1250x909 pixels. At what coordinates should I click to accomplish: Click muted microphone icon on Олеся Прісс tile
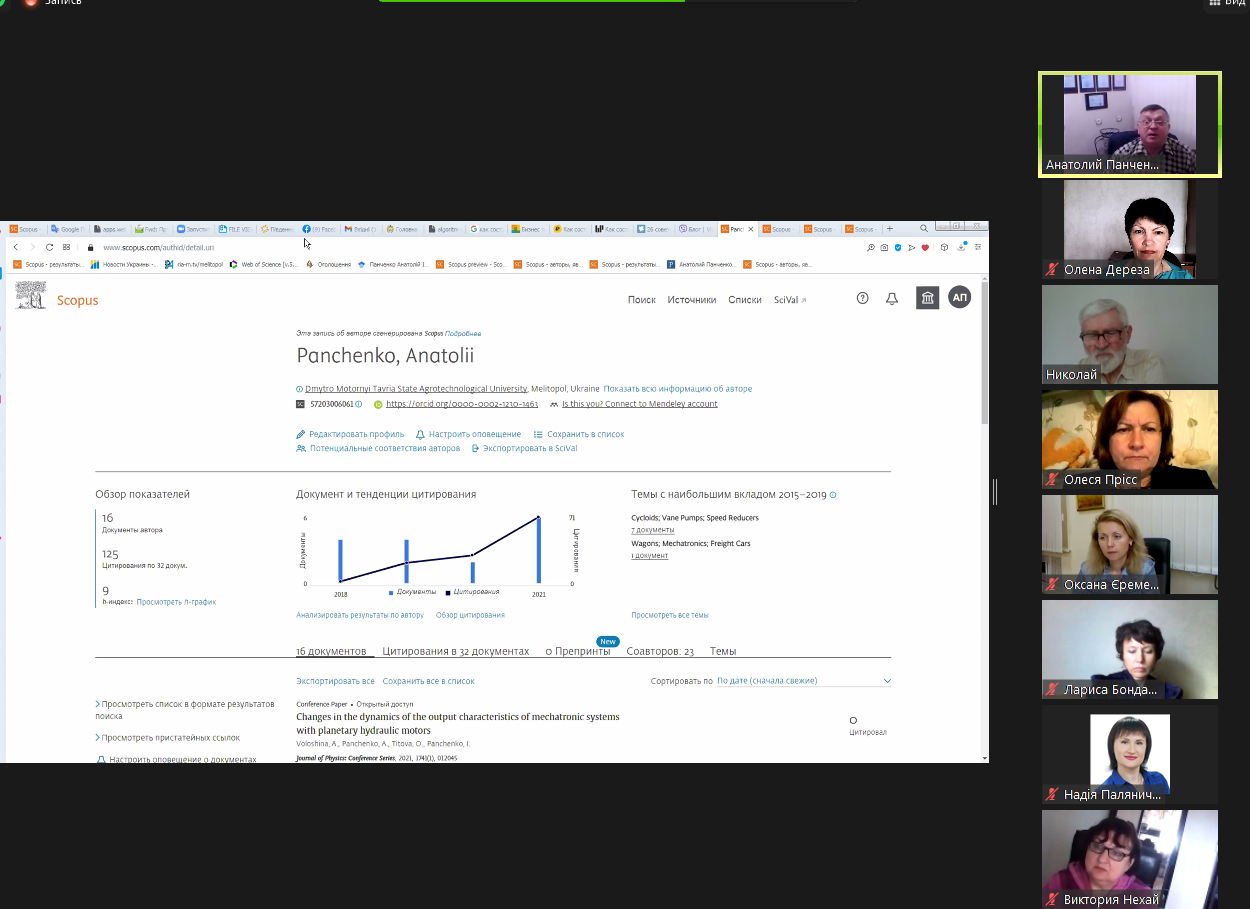pos(1052,479)
